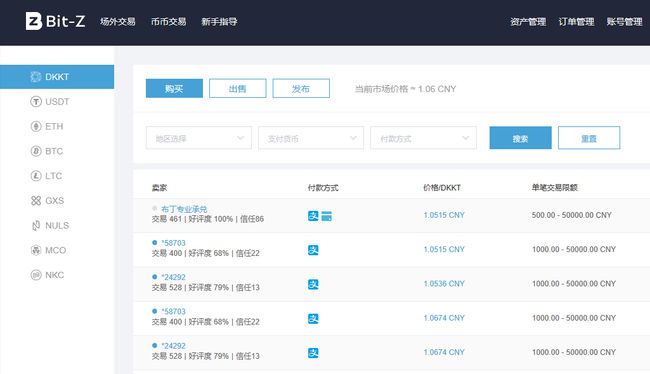Switch to the 出售 tab
The image size is (650, 374).
tap(238, 88)
